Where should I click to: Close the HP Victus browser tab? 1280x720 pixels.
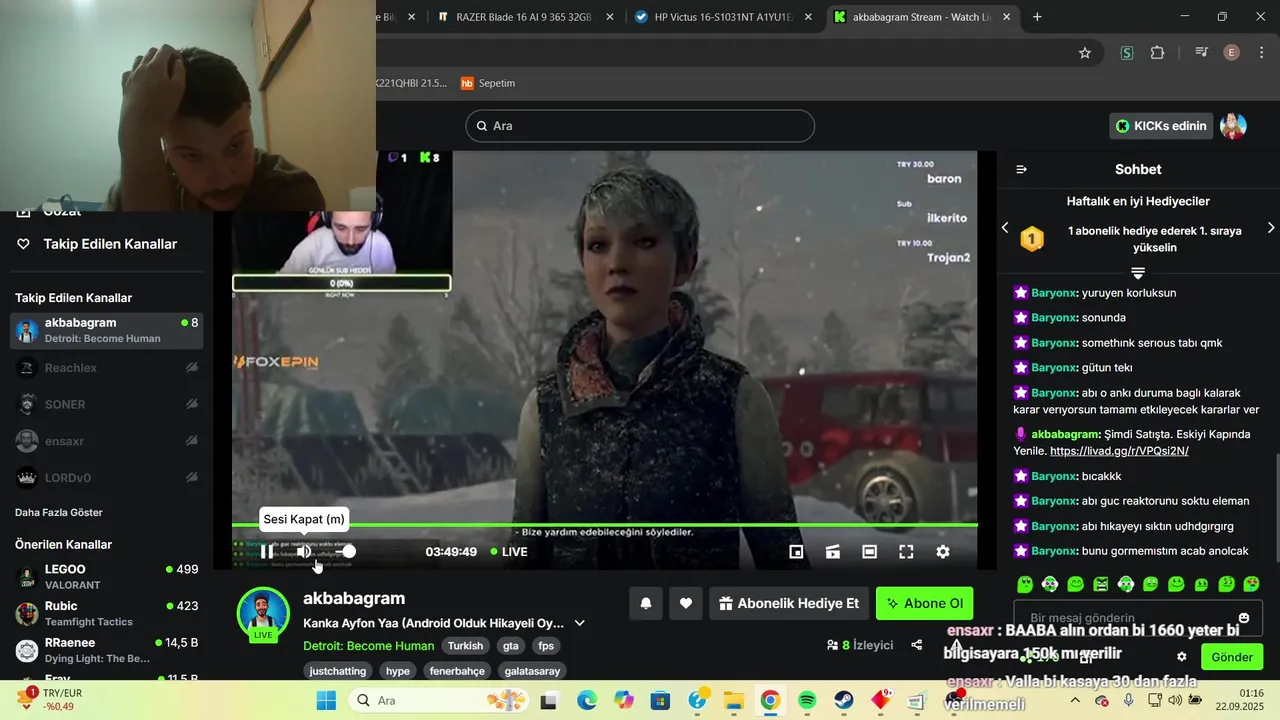click(x=807, y=17)
